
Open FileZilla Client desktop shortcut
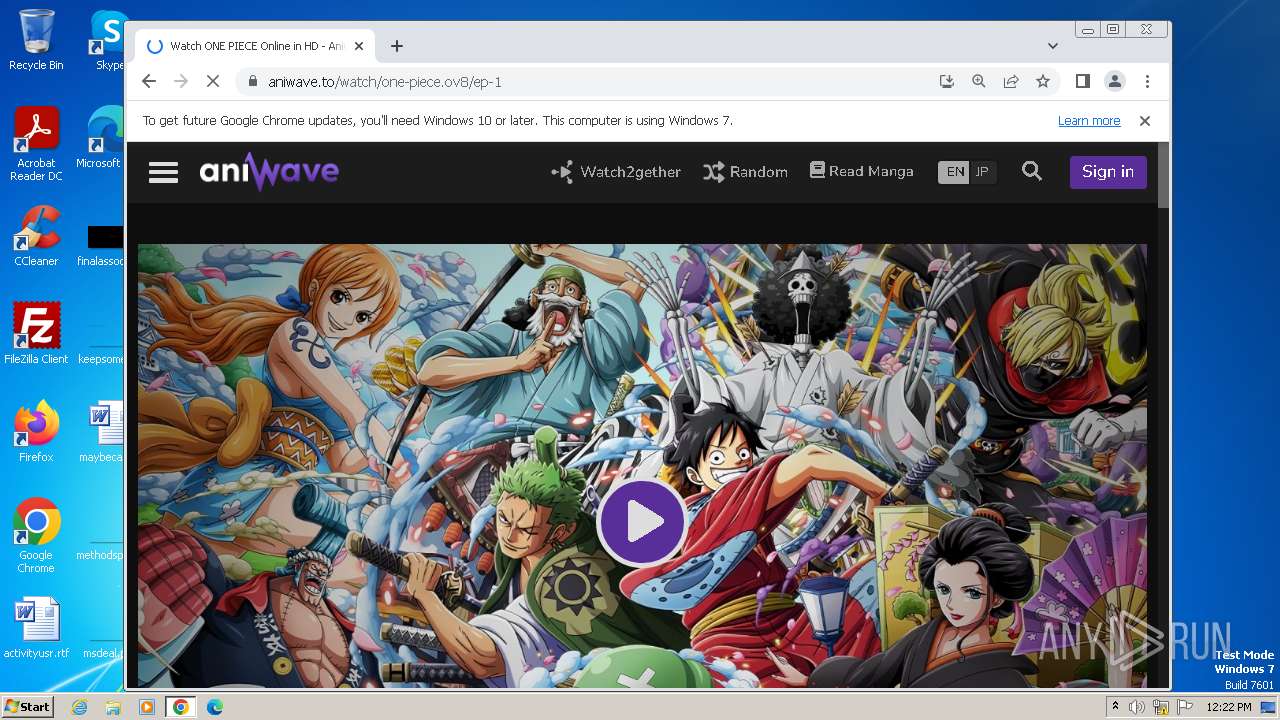36,333
